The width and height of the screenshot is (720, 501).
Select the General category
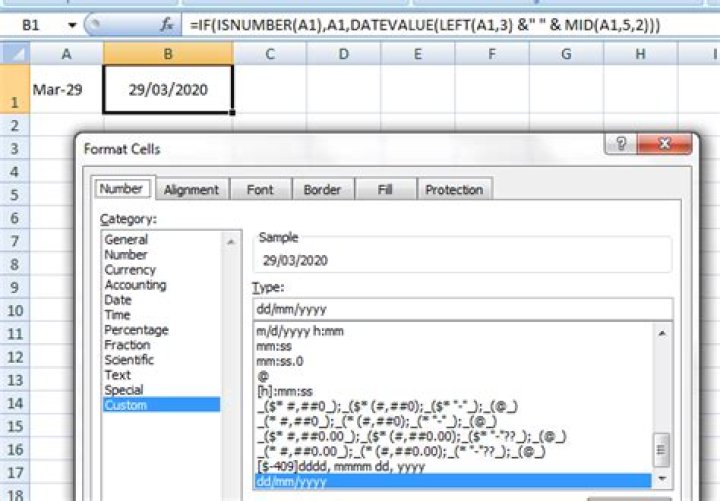pos(161,239)
